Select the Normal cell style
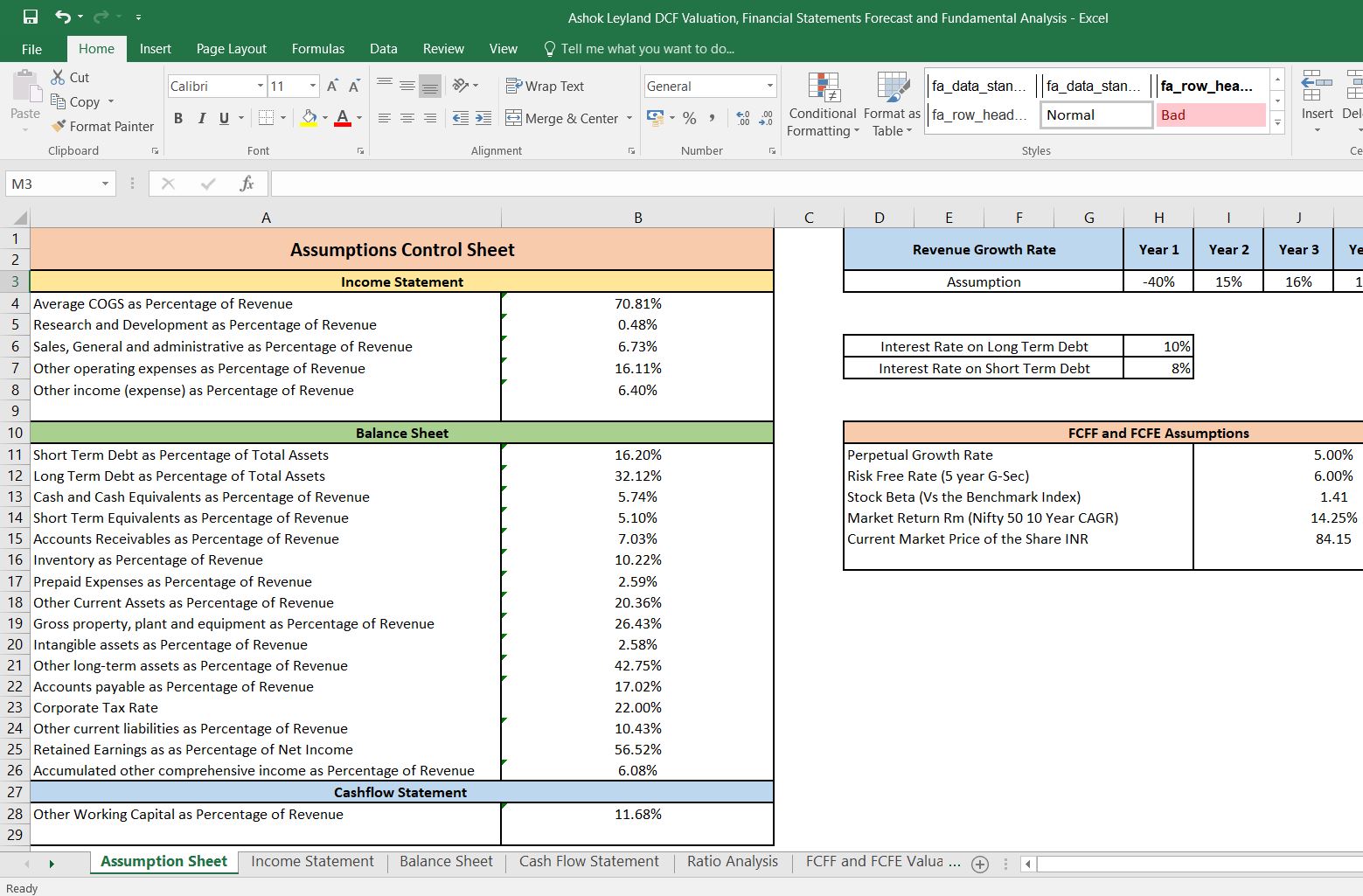This screenshot has height=896, width=1363. [x=1095, y=115]
